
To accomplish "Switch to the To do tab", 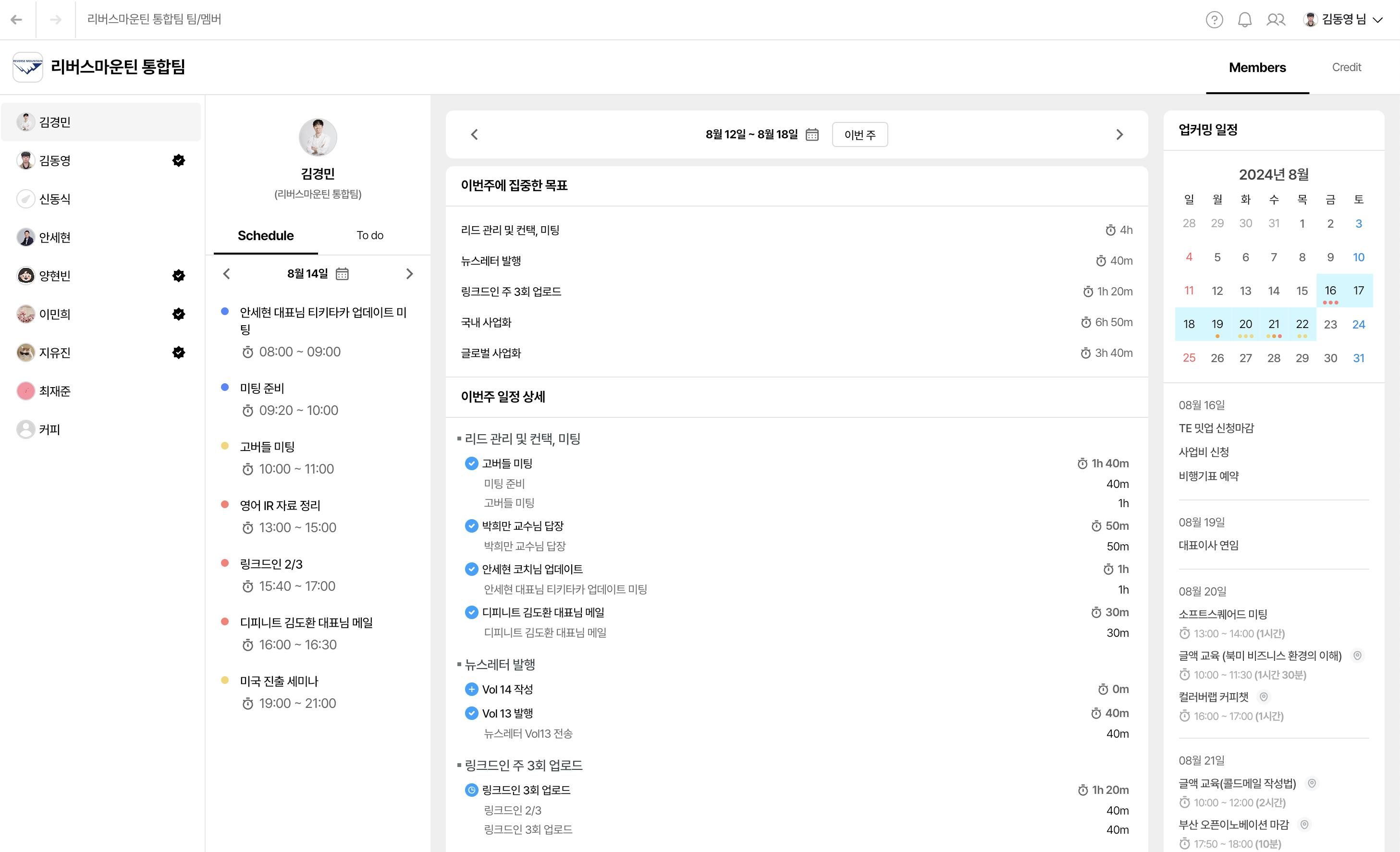I will [x=370, y=234].
